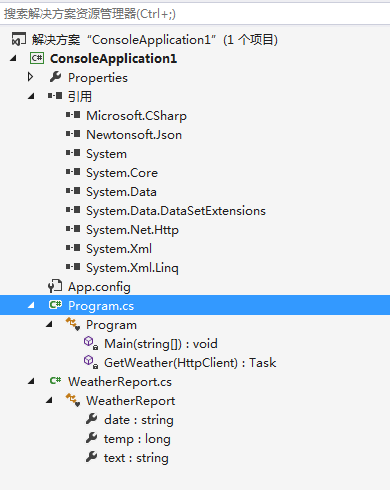Select the System reference label
Screen dimensions: 390x490
(x=106, y=154)
